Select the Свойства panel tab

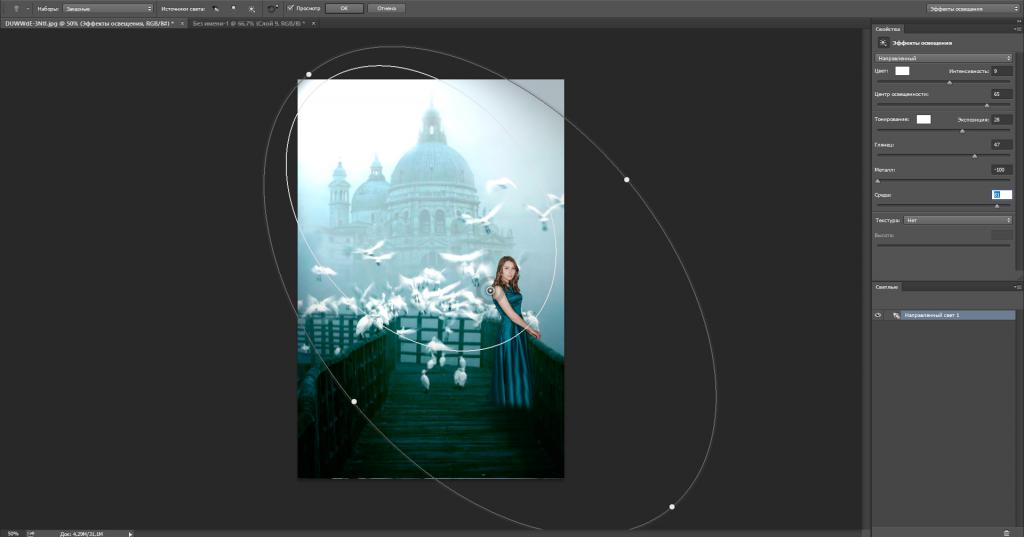tap(888, 29)
